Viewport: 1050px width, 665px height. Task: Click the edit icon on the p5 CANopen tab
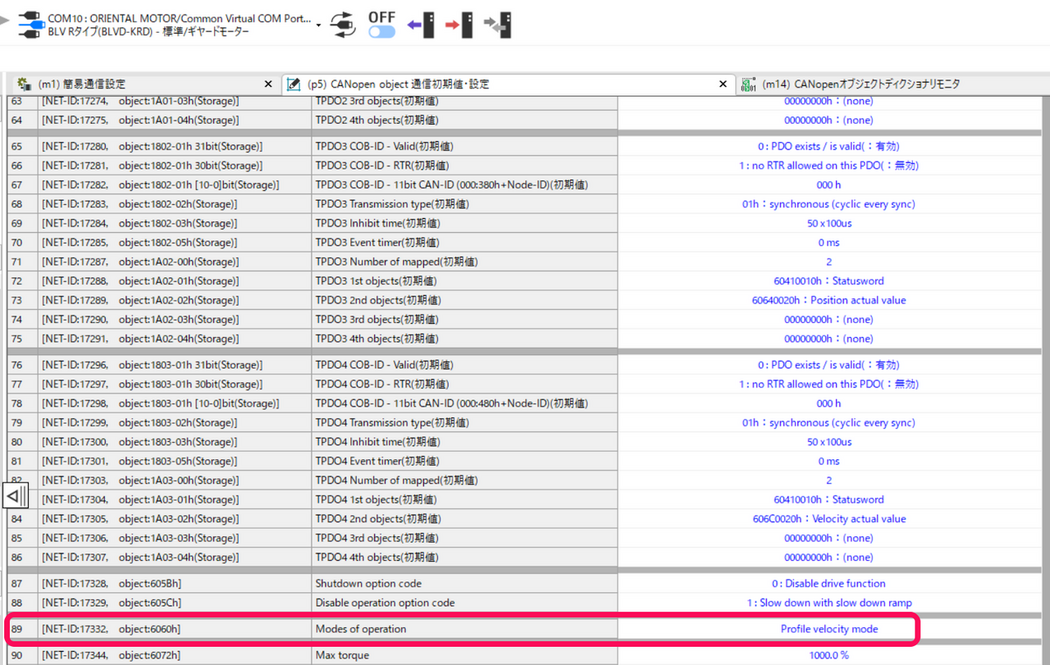(x=294, y=84)
